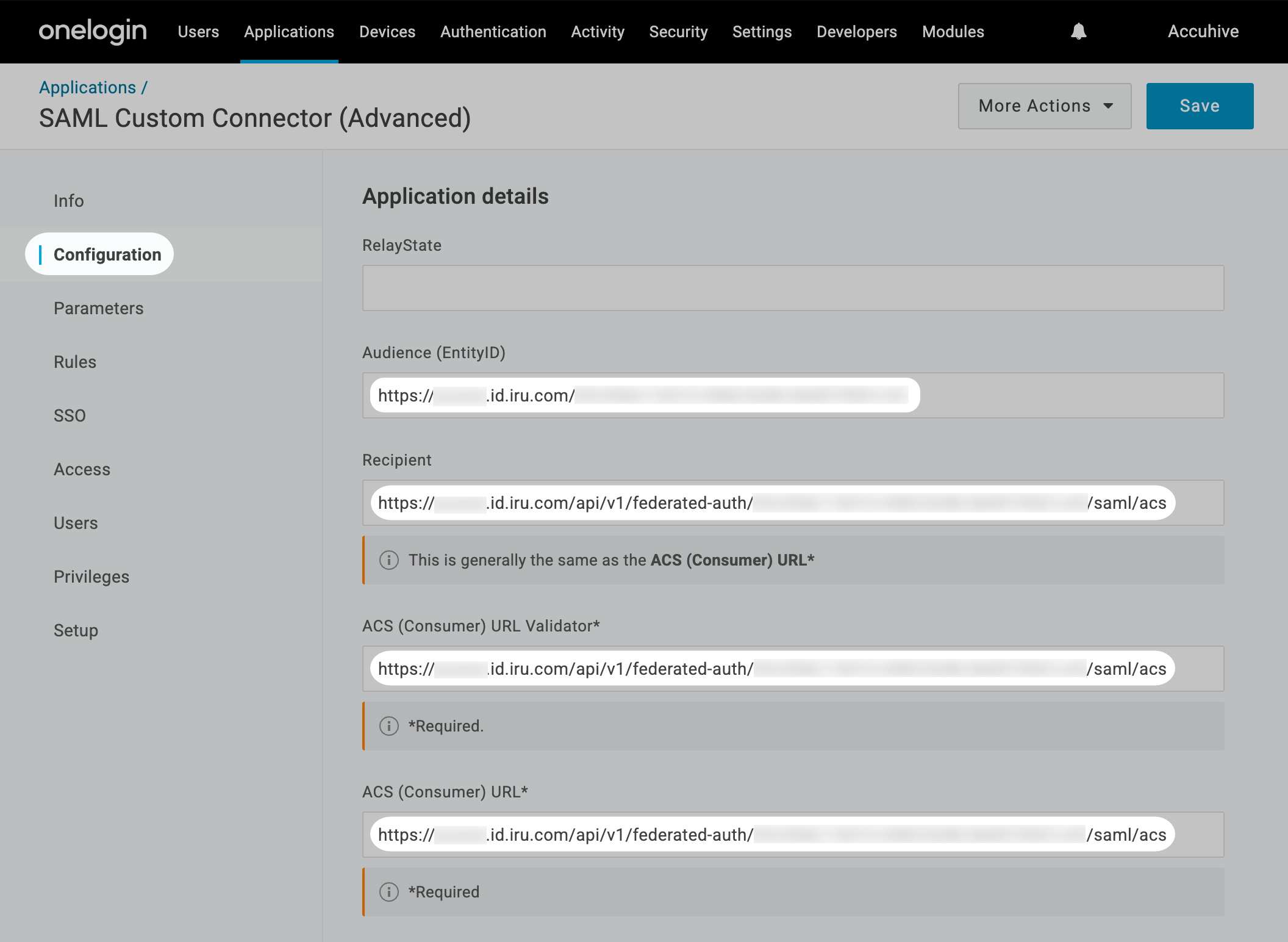Click info icon in bottom '*Required' note

coord(389,892)
